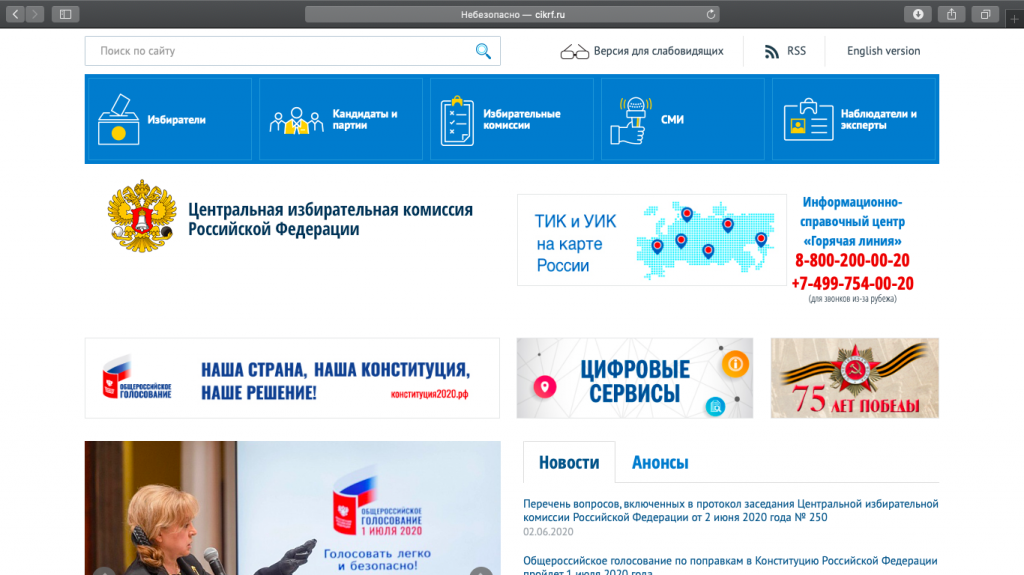The image size is (1024, 575).
Task: Click the magnifier search icon
Action: [483, 51]
